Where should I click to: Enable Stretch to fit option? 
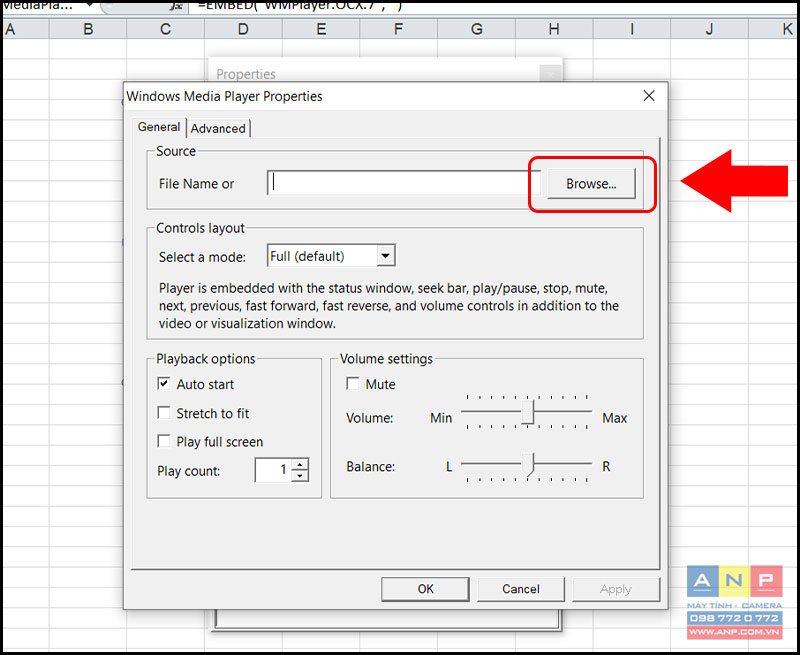pyautogui.click(x=164, y=413)
